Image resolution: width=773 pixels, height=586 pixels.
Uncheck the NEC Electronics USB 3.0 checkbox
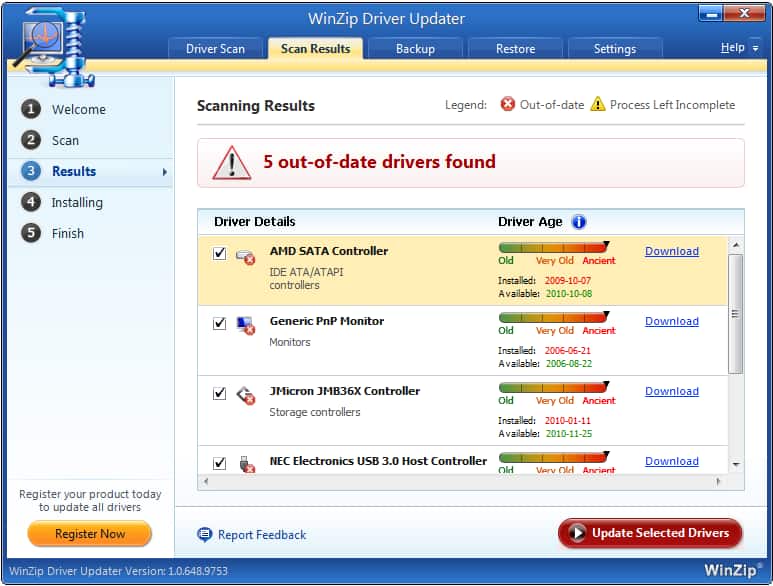tap(219, 463)
